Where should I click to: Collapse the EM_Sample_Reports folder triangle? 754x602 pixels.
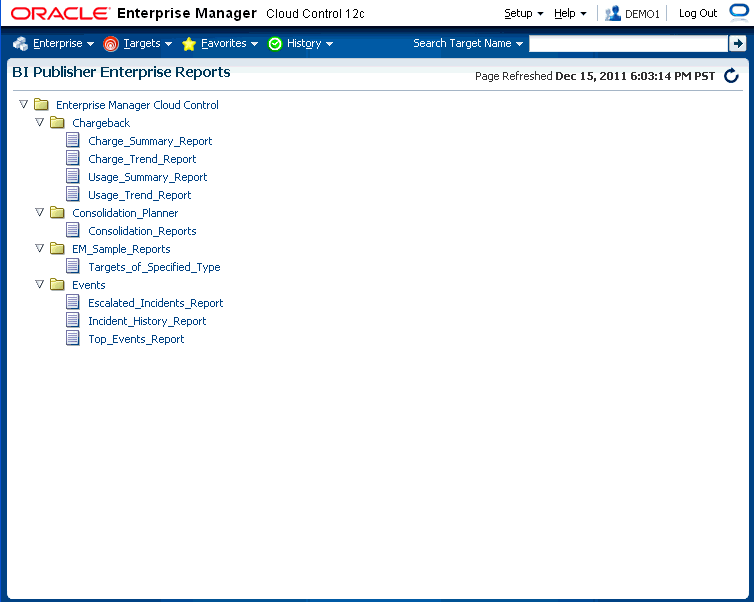pyautogui.click(x=39, y=248)
